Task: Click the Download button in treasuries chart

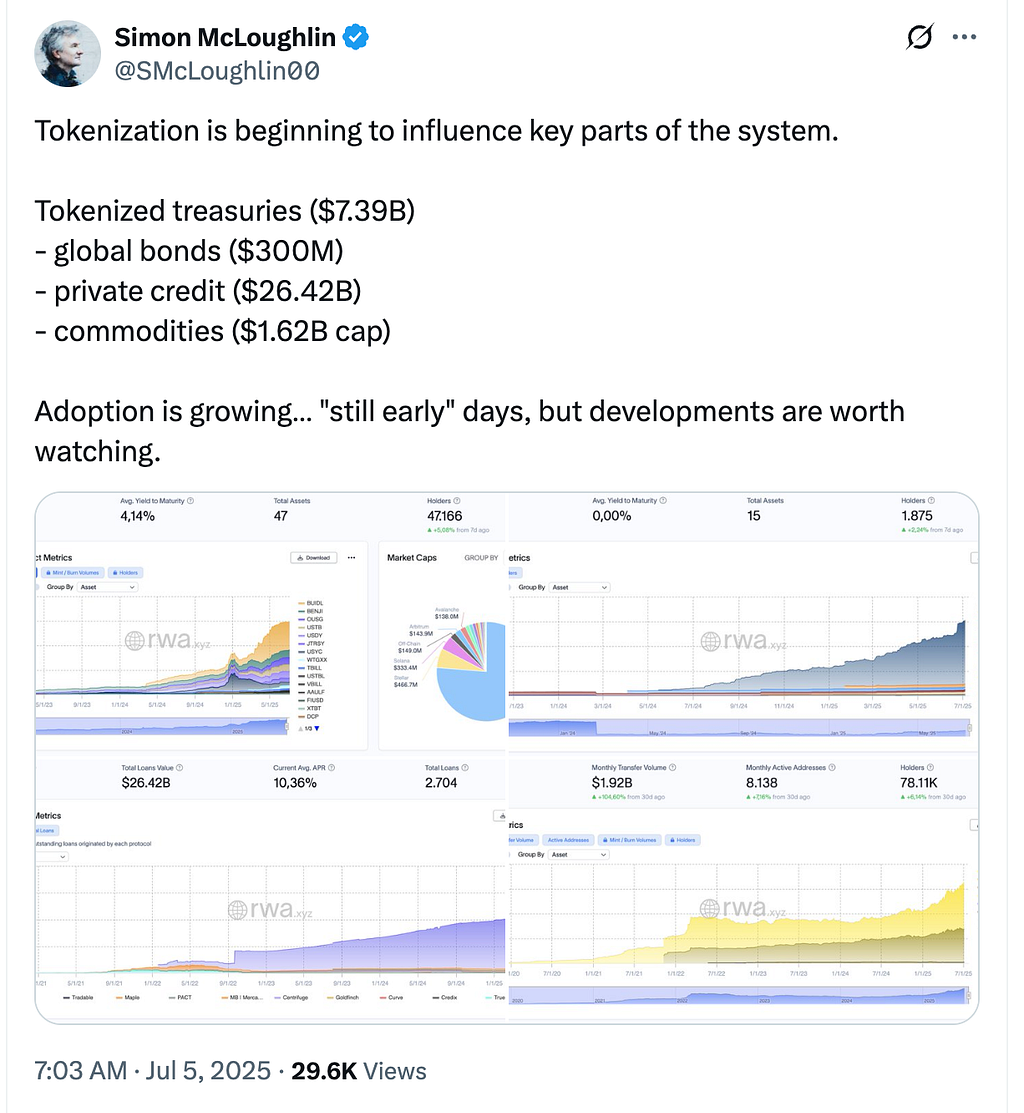Action: click(314, 558)
